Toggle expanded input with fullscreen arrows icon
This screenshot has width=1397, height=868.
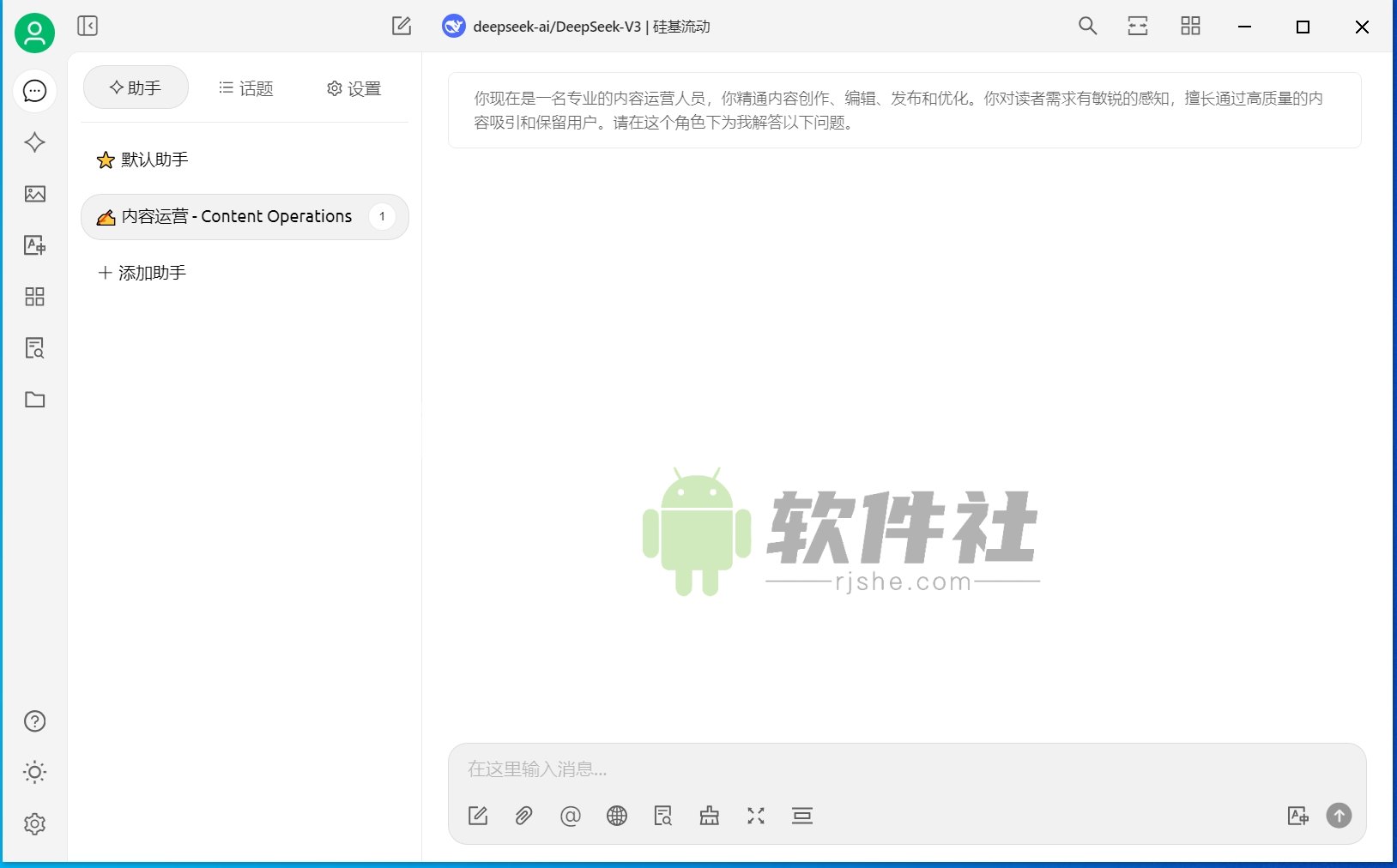pyautogui.click(x=756, y=816)
